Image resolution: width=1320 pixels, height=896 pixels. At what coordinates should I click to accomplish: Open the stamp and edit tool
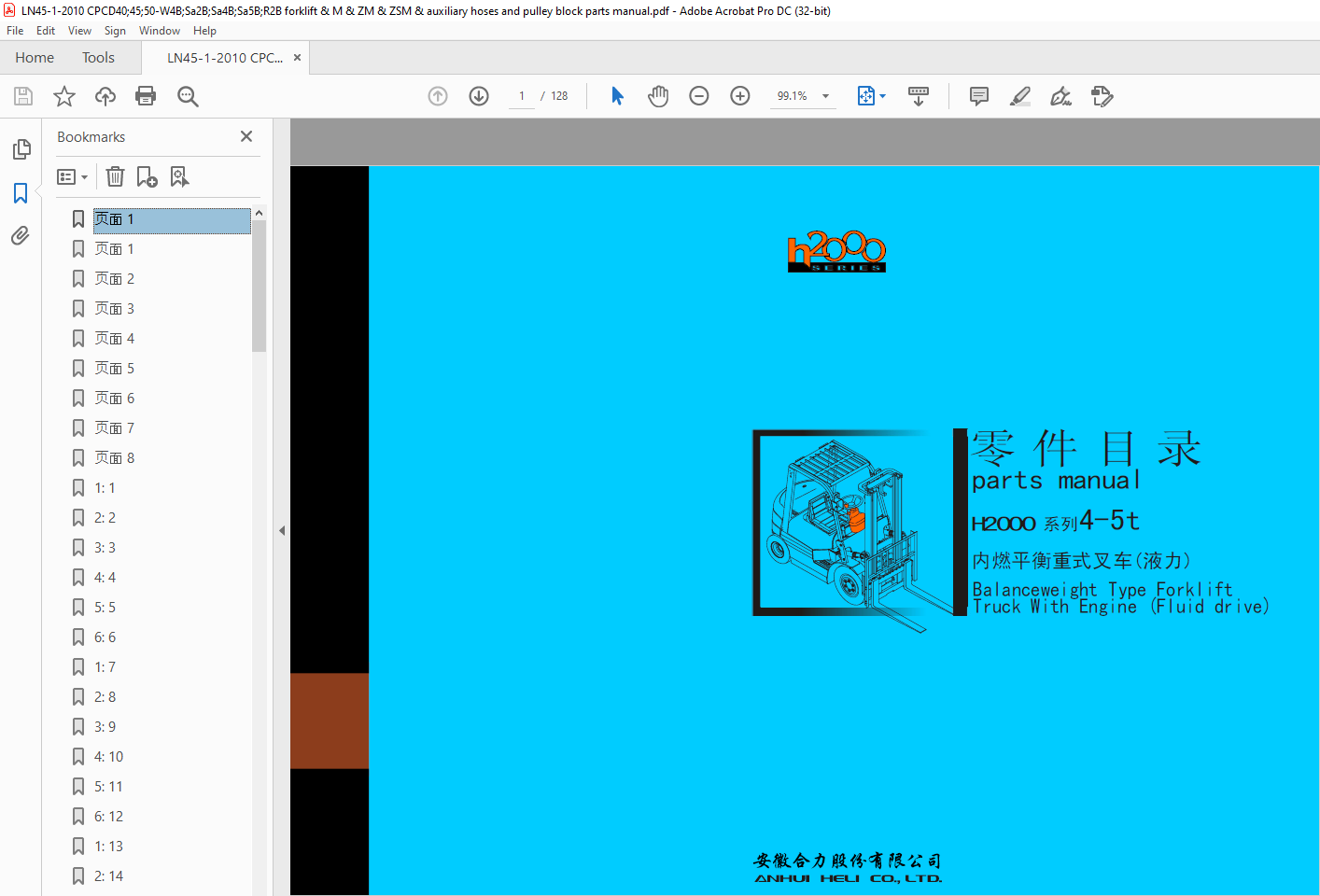pyautogui.click(x=1102, y=96)
